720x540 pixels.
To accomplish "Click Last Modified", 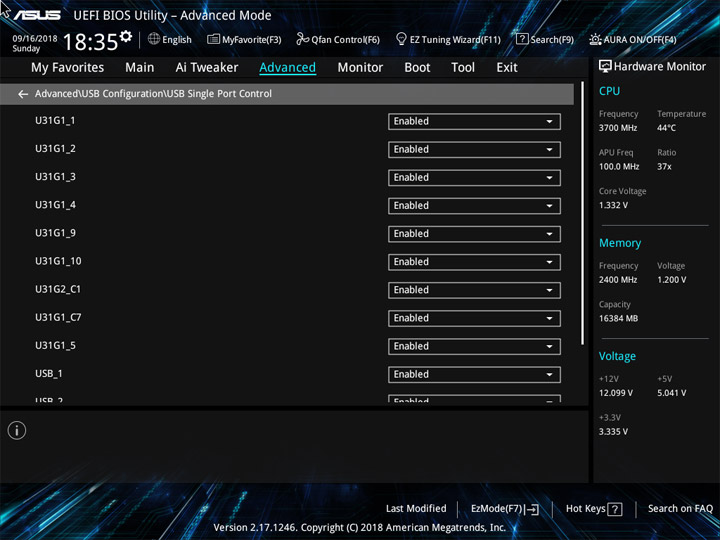I will pyautogui.click(x=416, y=509).
